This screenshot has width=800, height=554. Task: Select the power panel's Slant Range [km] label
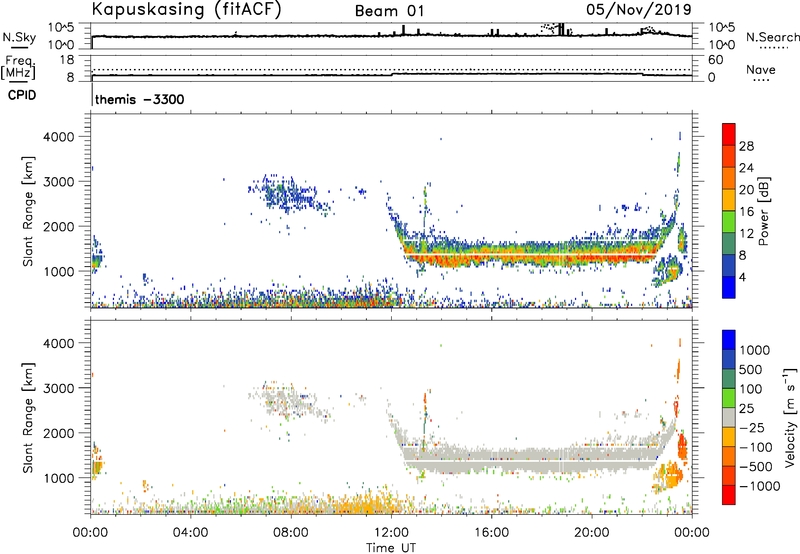point(28,211)
